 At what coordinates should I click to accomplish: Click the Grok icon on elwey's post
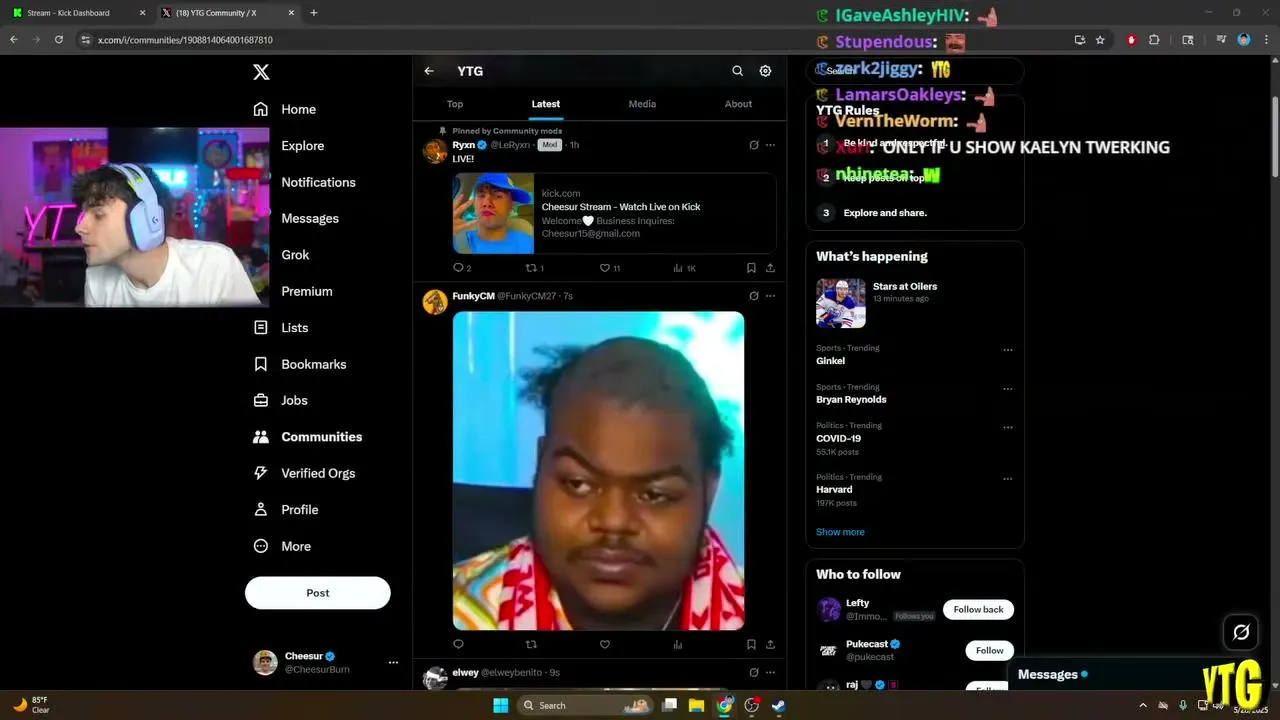(753, 672)
